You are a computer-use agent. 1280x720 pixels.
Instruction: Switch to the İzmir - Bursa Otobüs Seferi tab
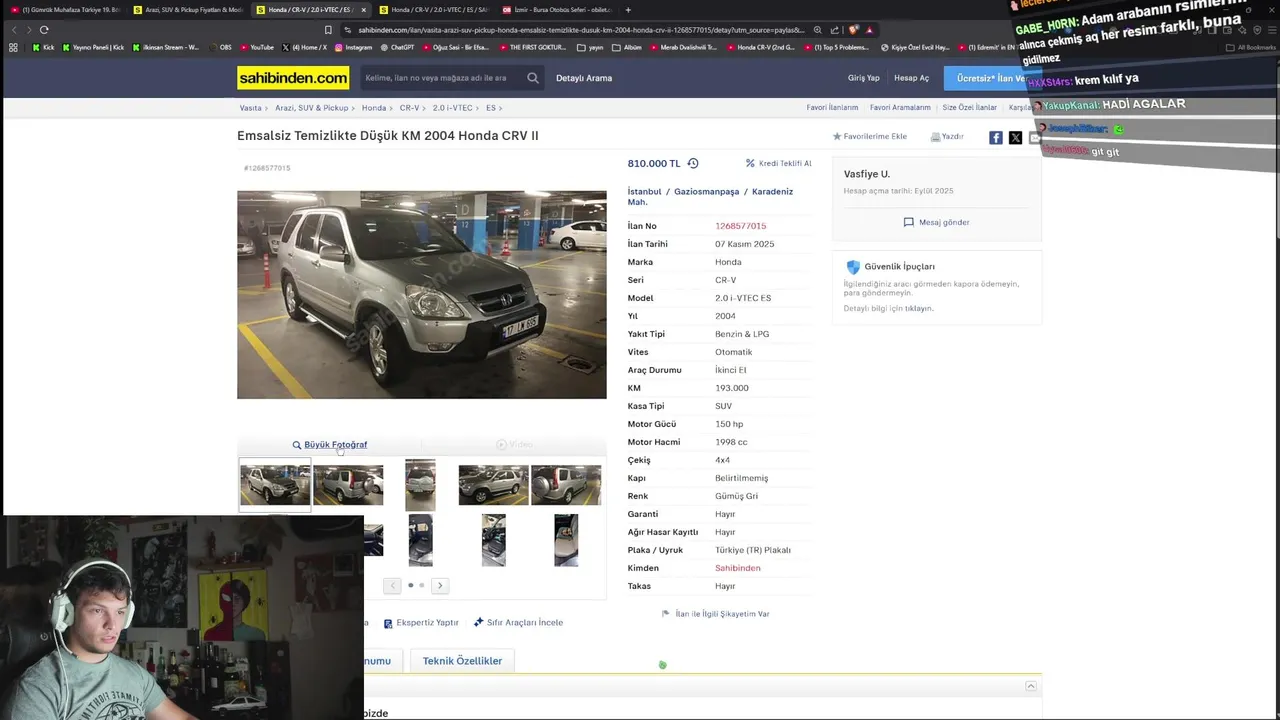(x=556, y=9)
